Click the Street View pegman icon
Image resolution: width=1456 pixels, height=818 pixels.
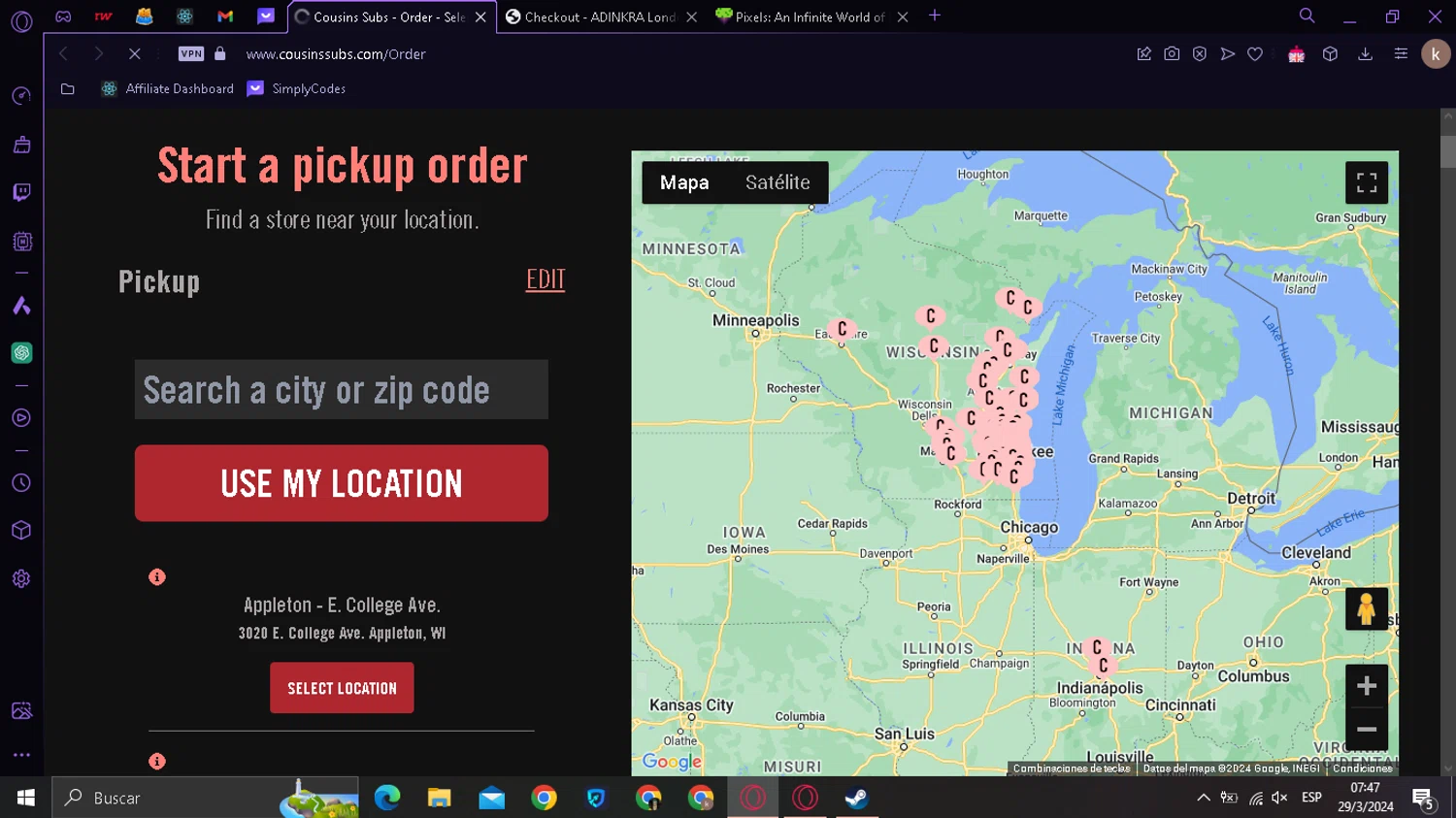pyautogui.click(x=1367, y=608)
